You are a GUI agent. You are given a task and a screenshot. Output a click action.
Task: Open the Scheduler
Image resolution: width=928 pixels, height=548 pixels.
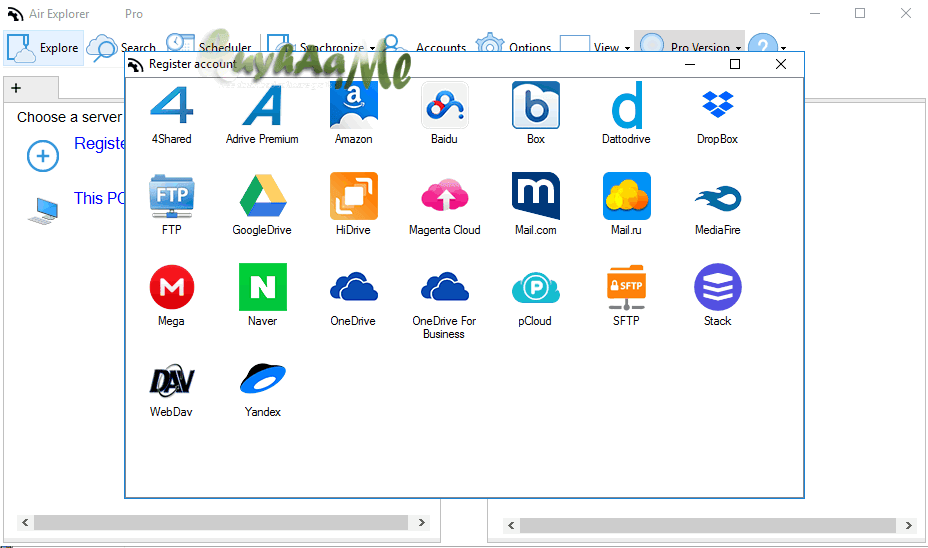point(209,47)
